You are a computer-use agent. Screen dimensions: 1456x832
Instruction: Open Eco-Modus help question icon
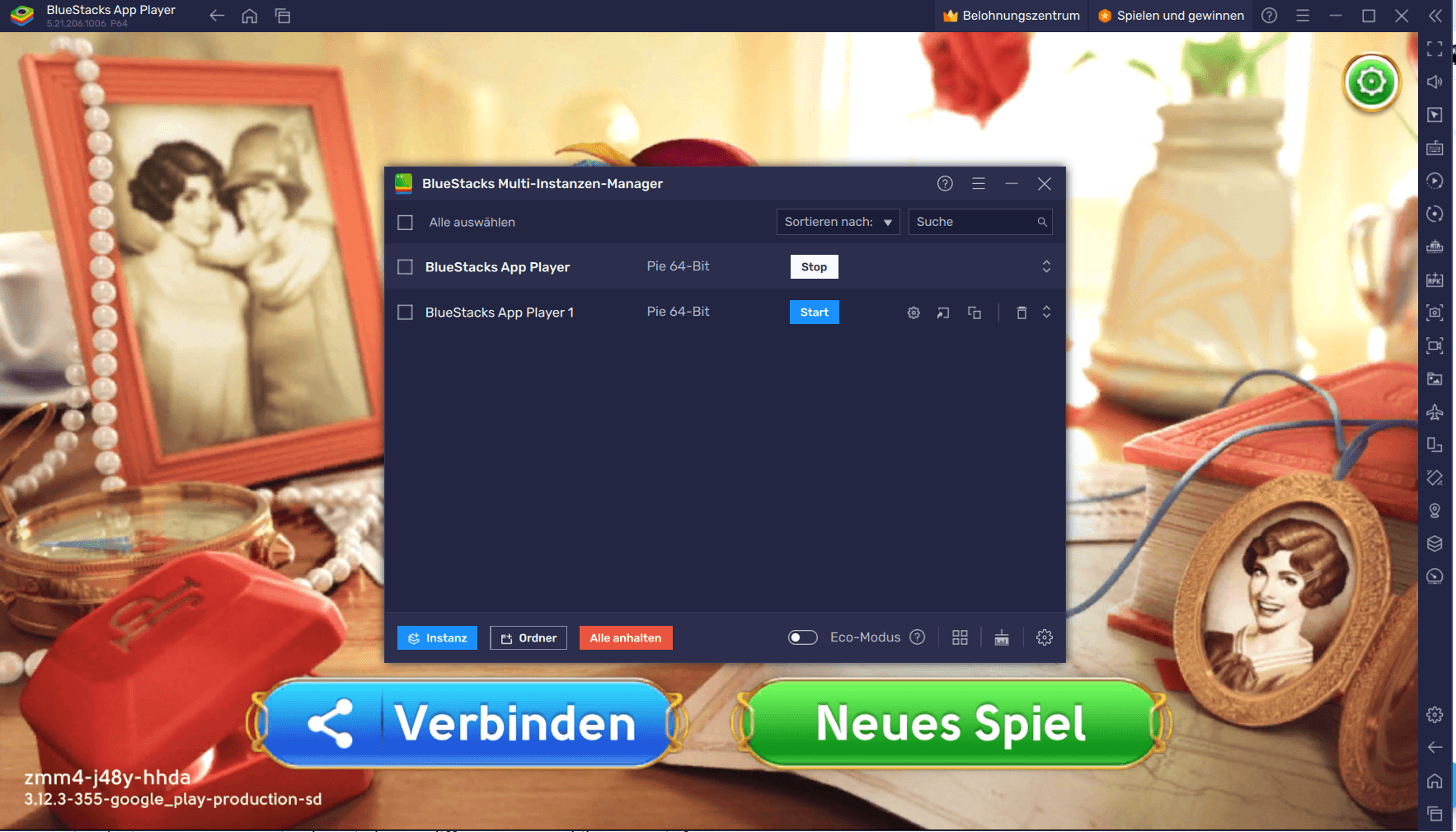point(918,637)
